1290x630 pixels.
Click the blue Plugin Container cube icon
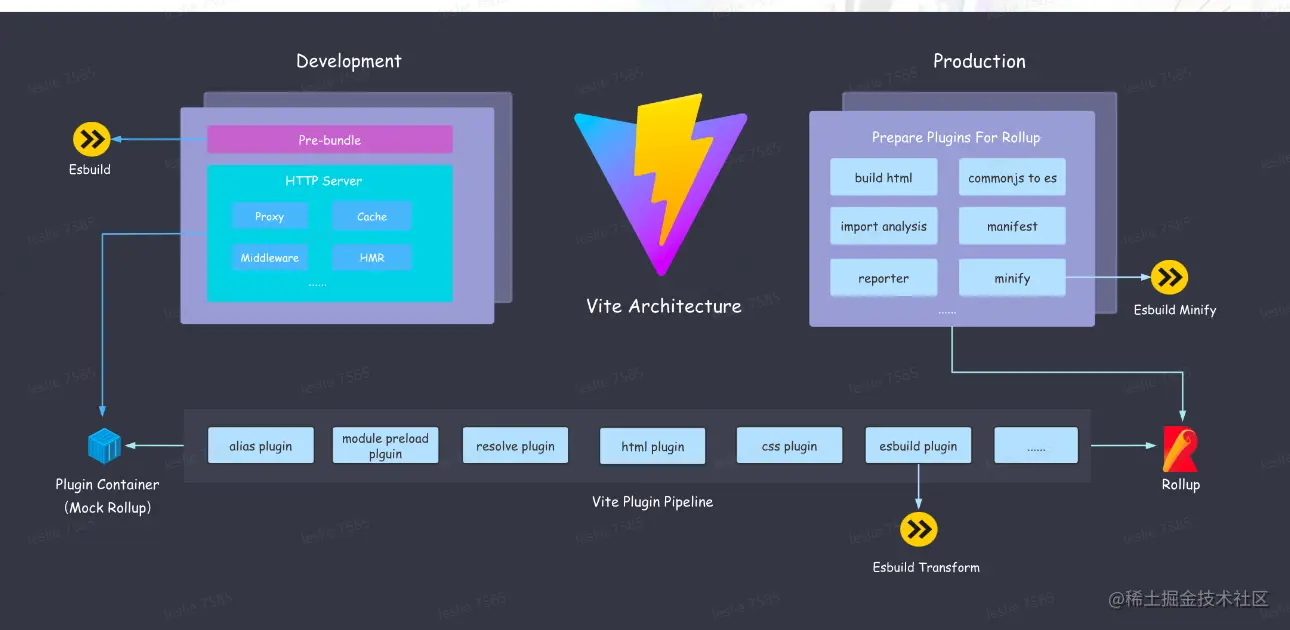point(104,446)
